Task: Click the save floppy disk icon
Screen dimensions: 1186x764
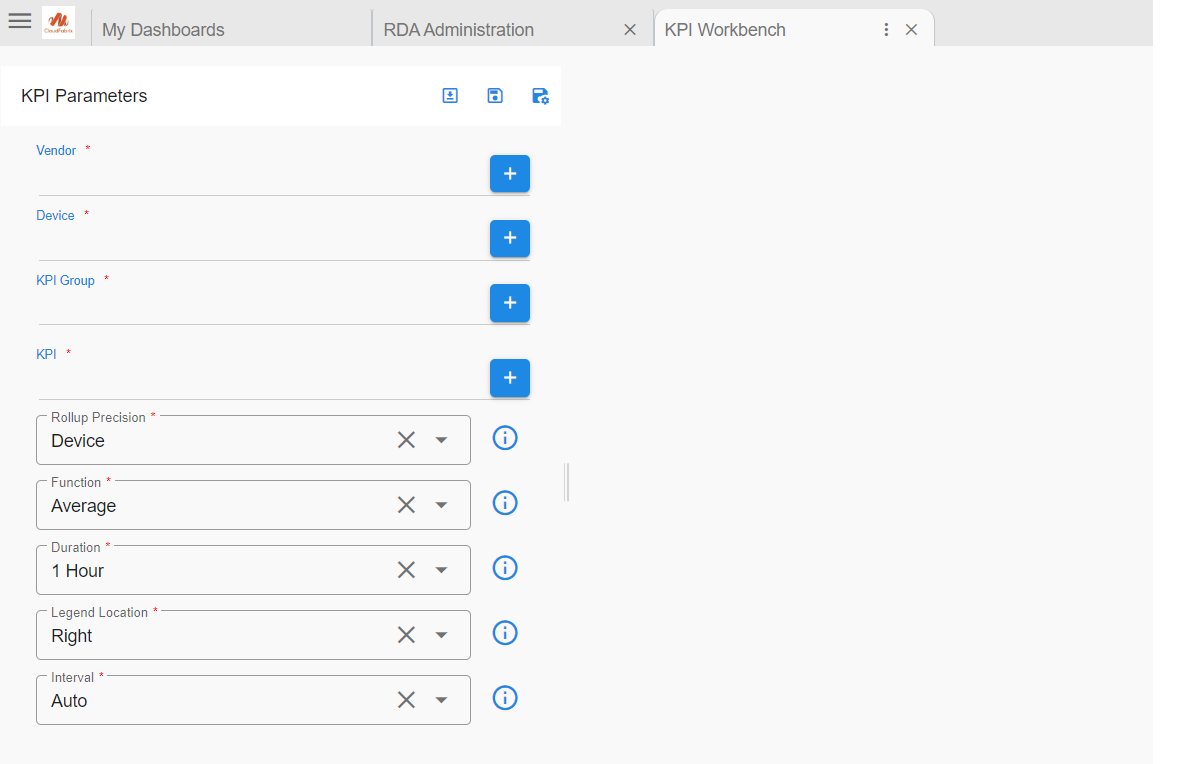Action: coord(495,96)
